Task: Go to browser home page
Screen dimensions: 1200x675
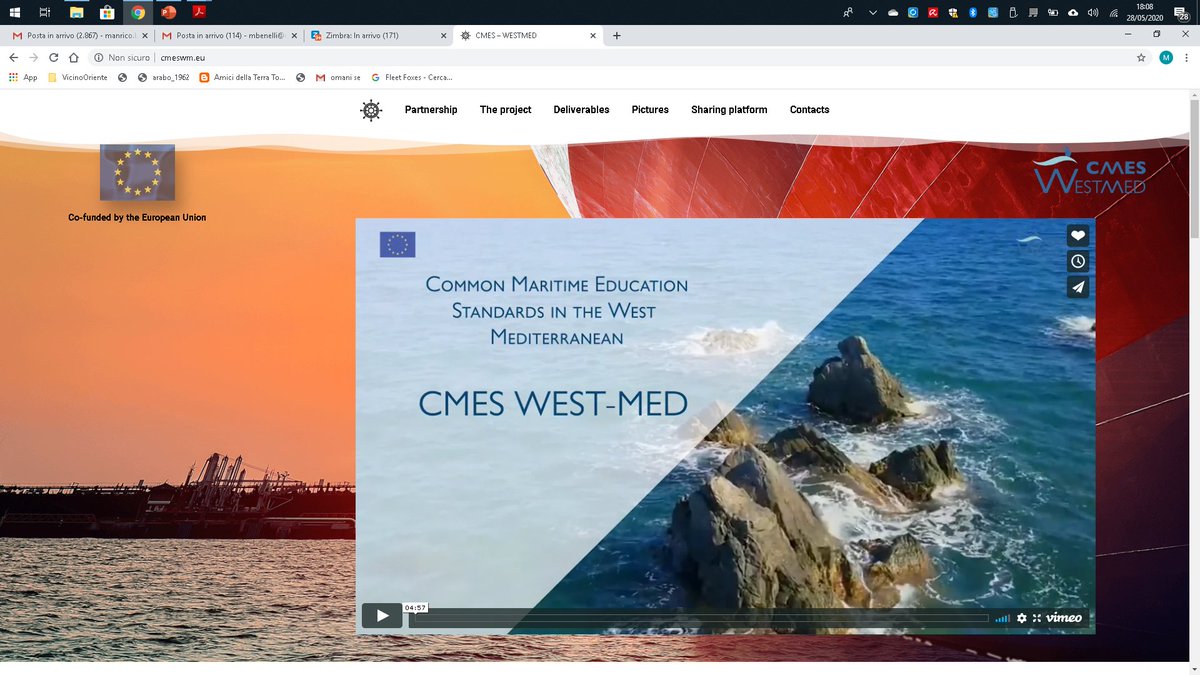Action: click(74, 58)
